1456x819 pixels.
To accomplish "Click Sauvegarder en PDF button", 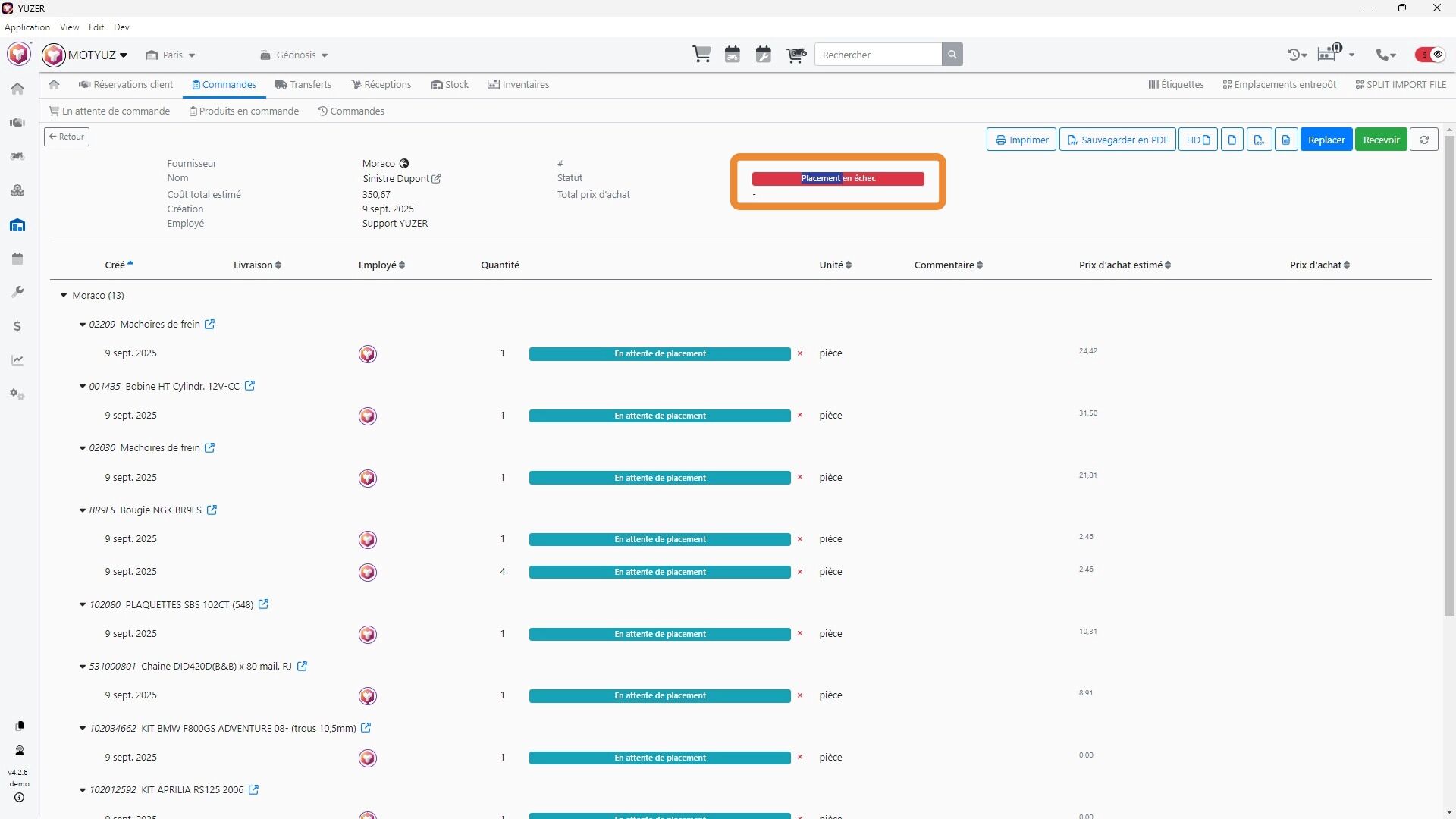I will [x=1117, y=140].
